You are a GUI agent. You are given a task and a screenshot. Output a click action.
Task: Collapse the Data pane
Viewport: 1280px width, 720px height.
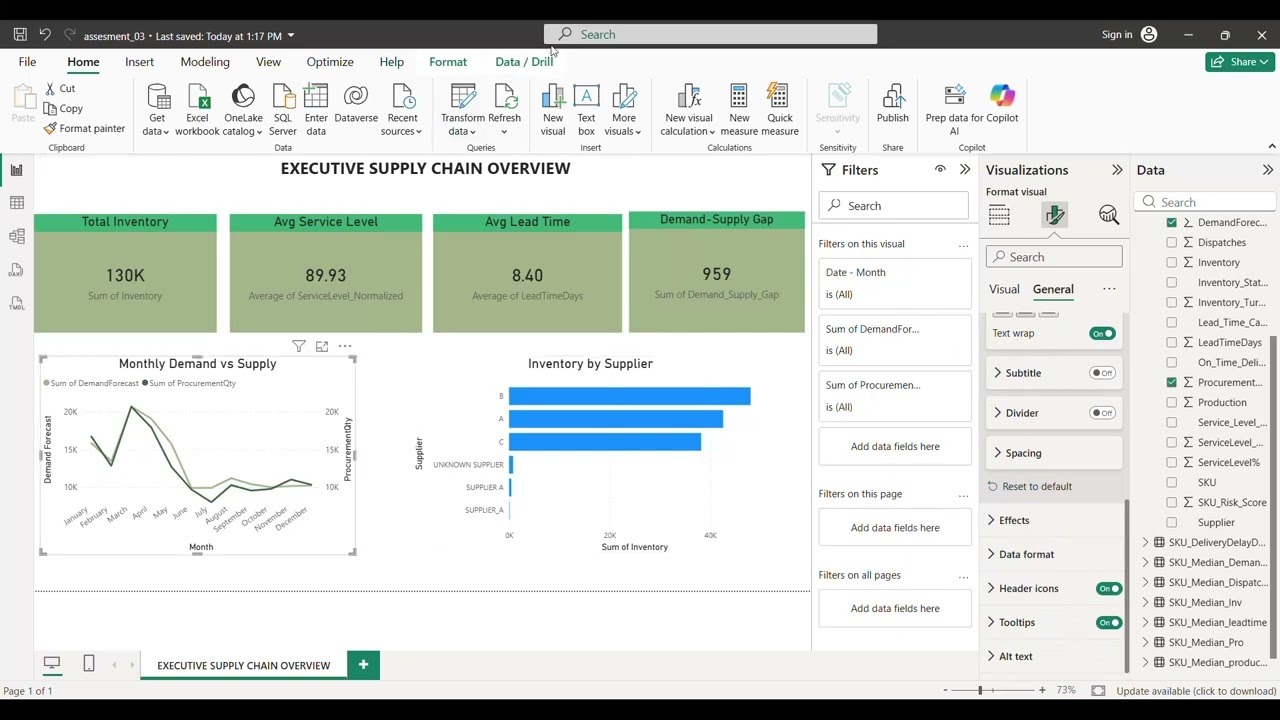point(1268,170)
